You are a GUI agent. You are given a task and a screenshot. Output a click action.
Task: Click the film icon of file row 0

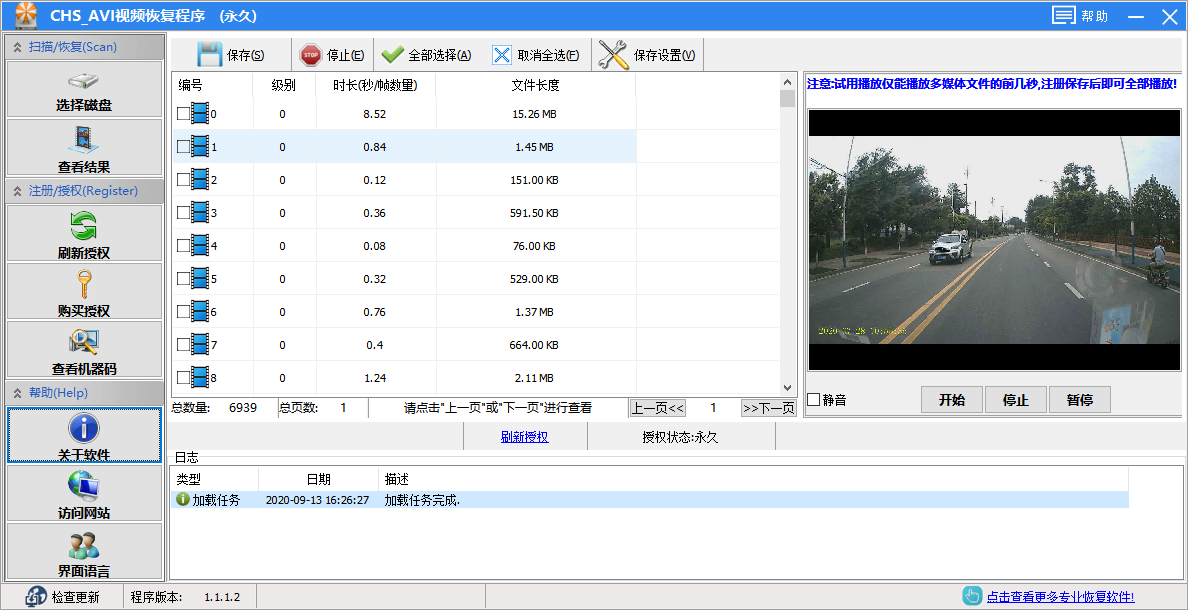coord(200,114)
